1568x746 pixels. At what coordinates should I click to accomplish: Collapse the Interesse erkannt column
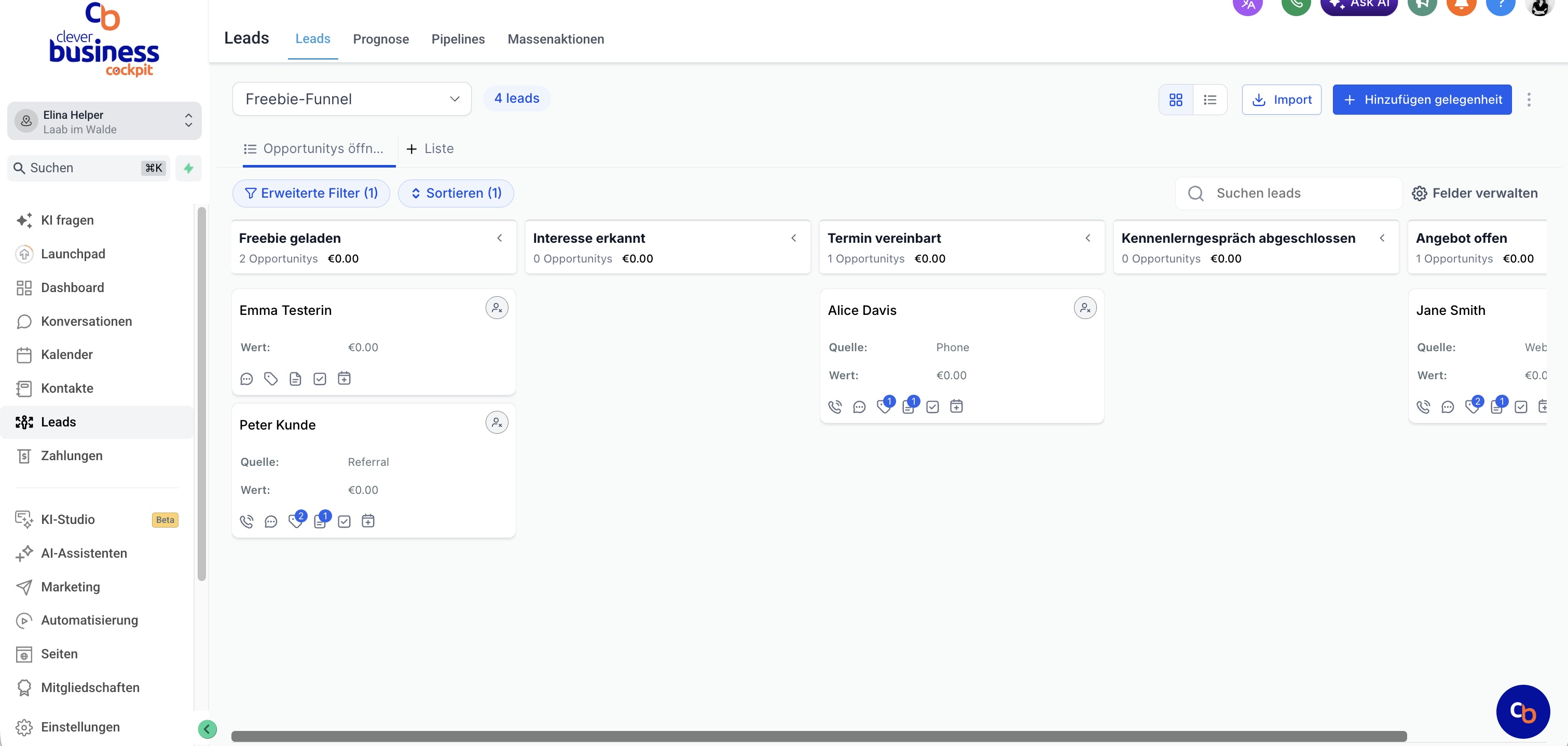click(794, 238)
